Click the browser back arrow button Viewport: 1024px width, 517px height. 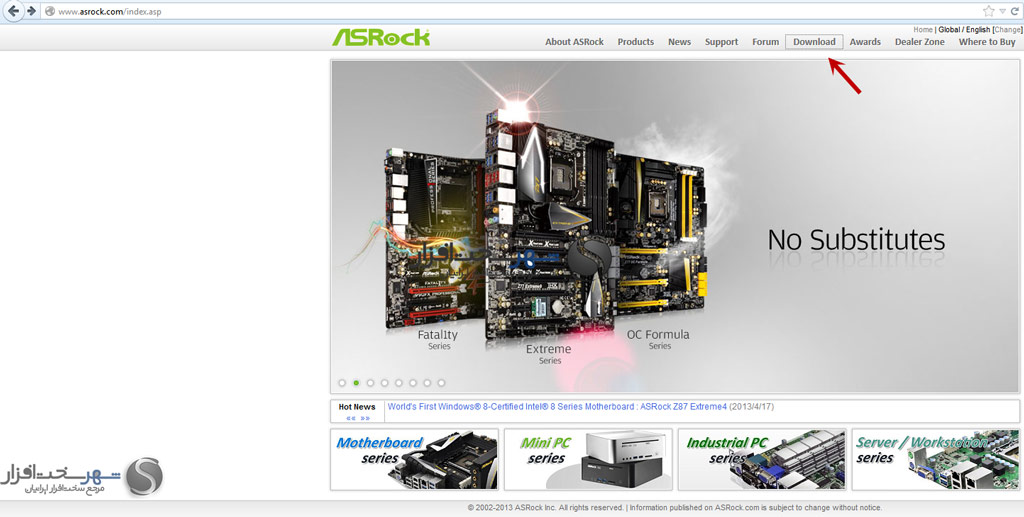(x=14, y=11)
